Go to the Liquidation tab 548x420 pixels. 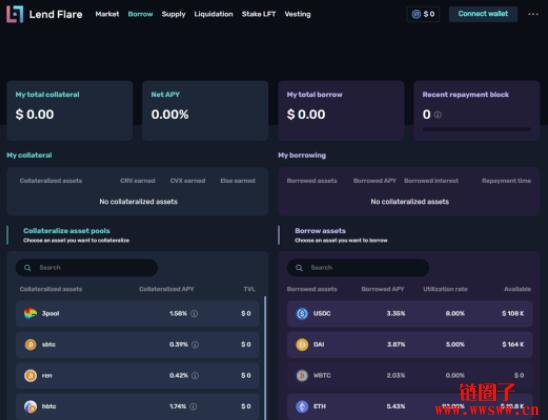click(x=214, y=14)
